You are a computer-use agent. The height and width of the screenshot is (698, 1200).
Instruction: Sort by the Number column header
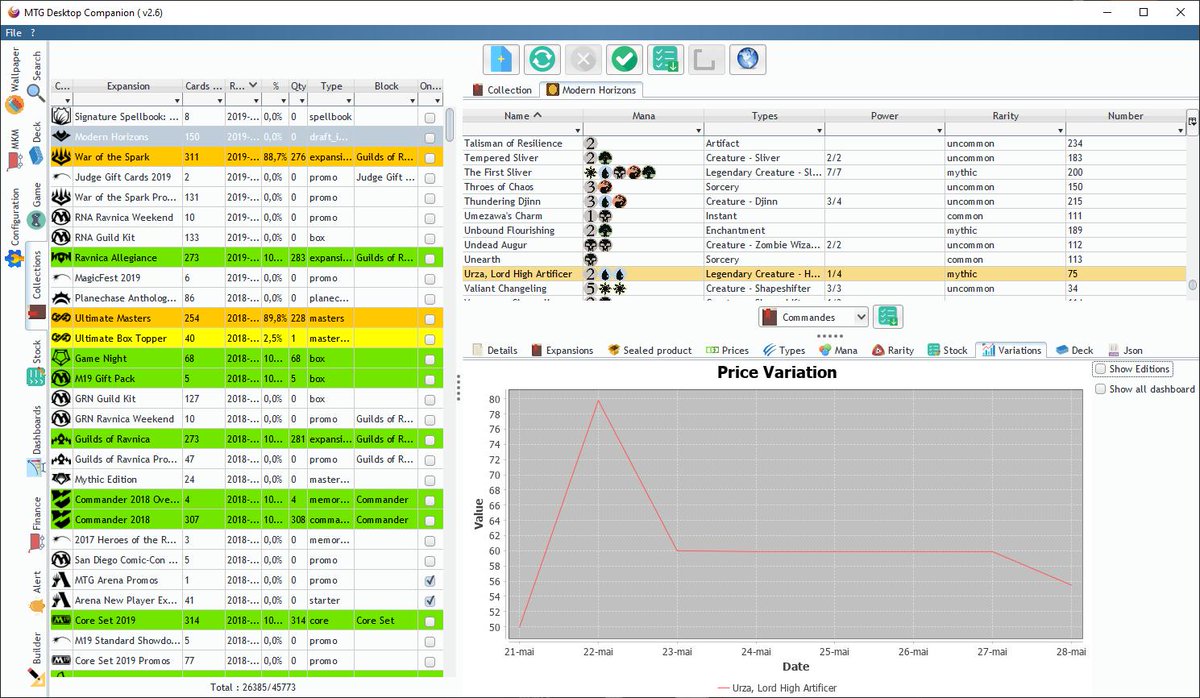[x=1125, y=116]
